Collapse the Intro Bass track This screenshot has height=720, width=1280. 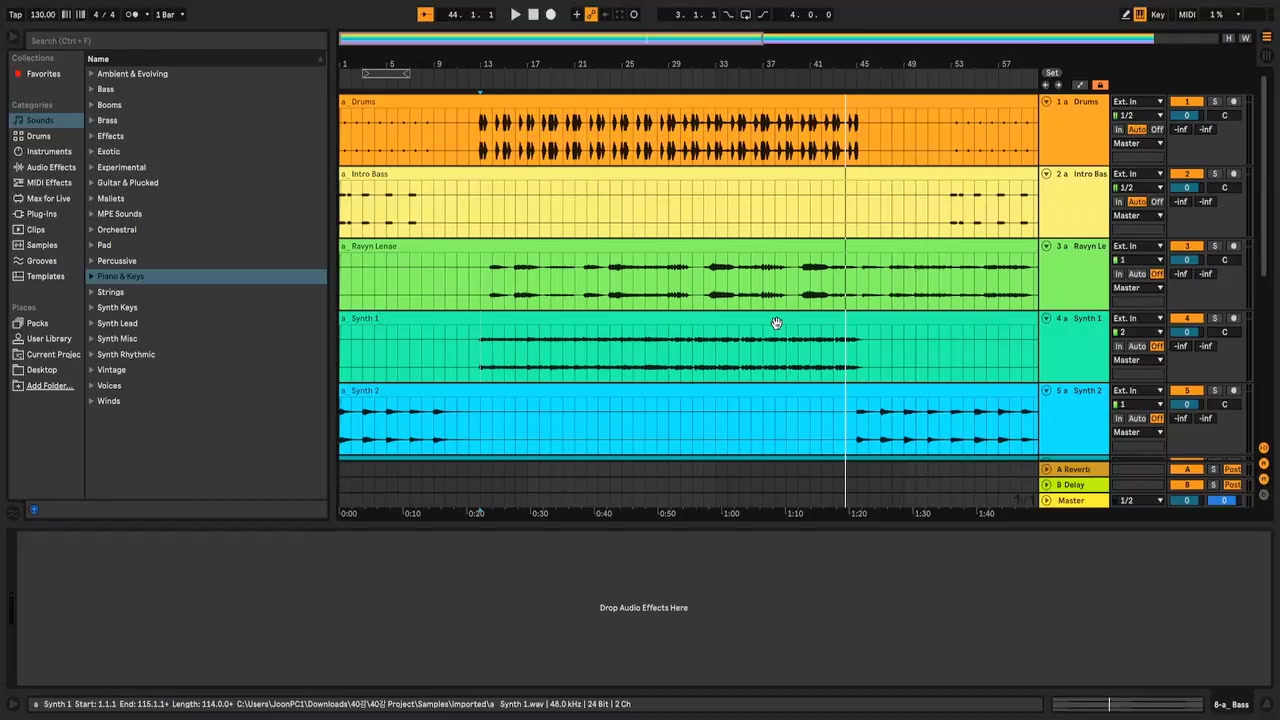(1046, 174)
